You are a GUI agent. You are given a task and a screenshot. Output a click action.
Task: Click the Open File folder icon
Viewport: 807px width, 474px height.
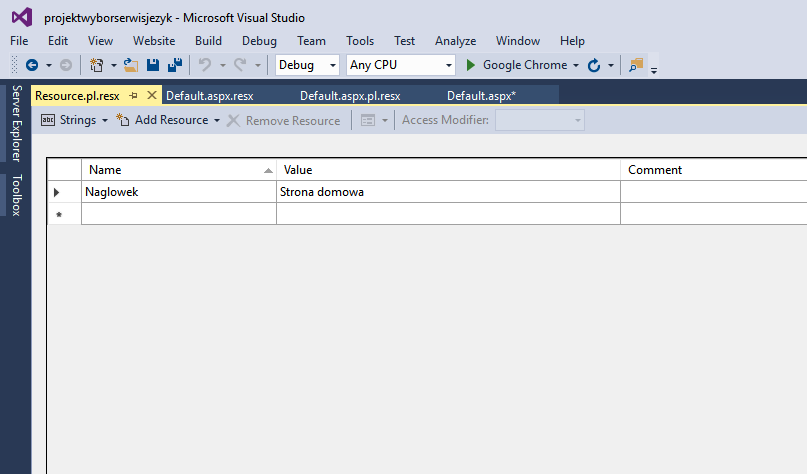point(131,65)
